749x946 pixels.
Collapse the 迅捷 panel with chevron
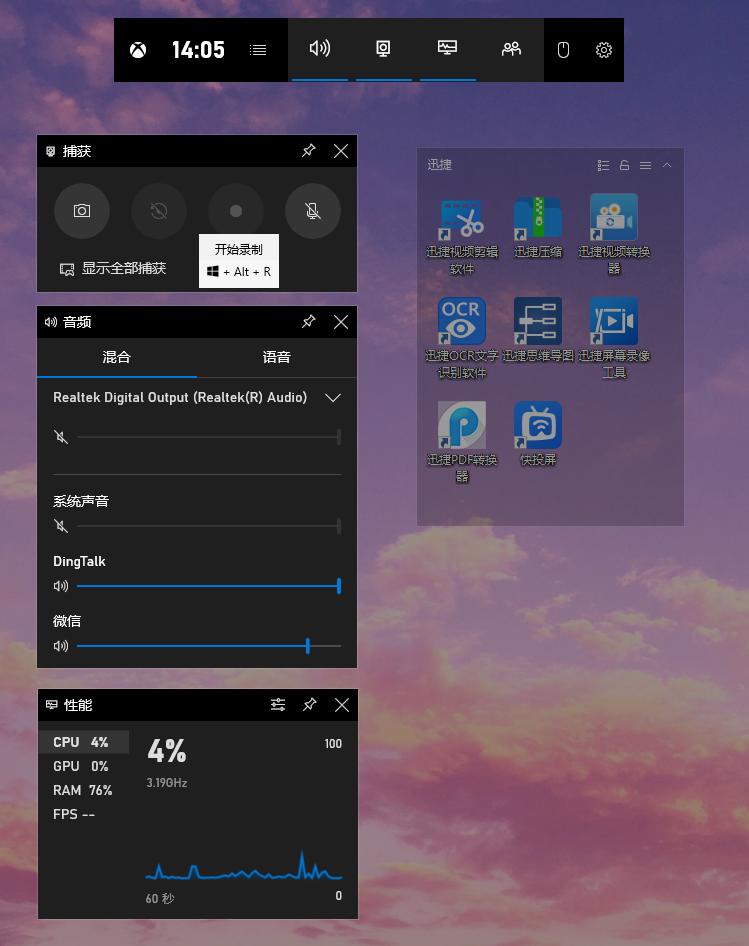click(x=667, y=165)
